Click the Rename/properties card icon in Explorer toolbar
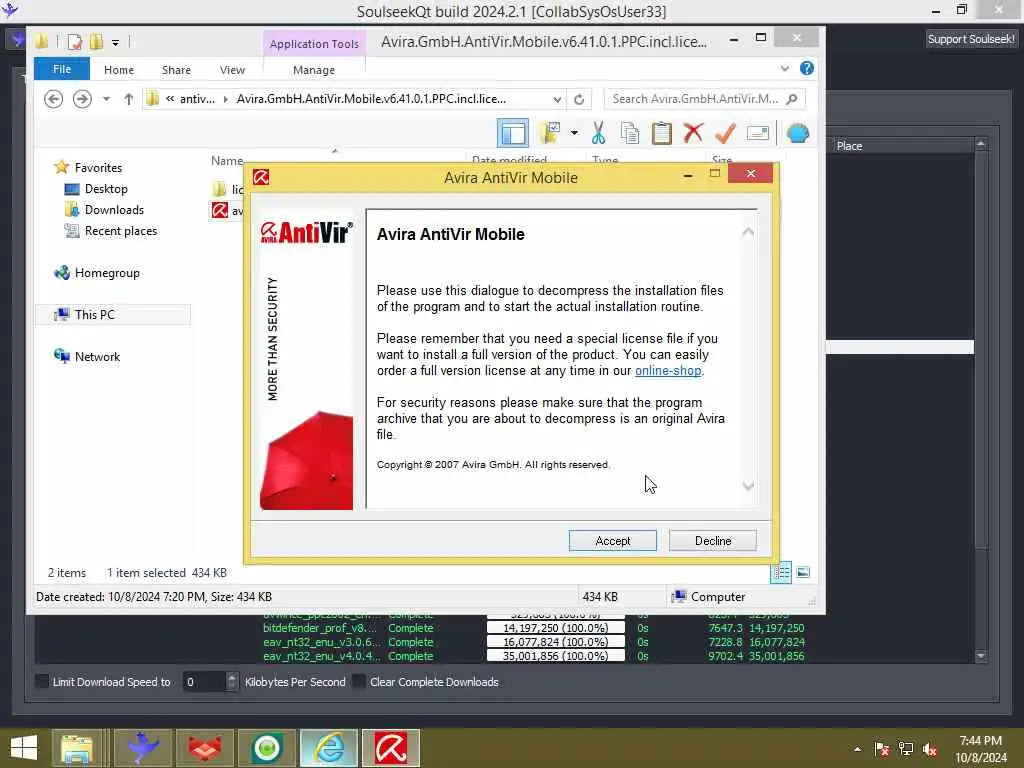This screenshot has width=1024, height=768. pos(758,133)
